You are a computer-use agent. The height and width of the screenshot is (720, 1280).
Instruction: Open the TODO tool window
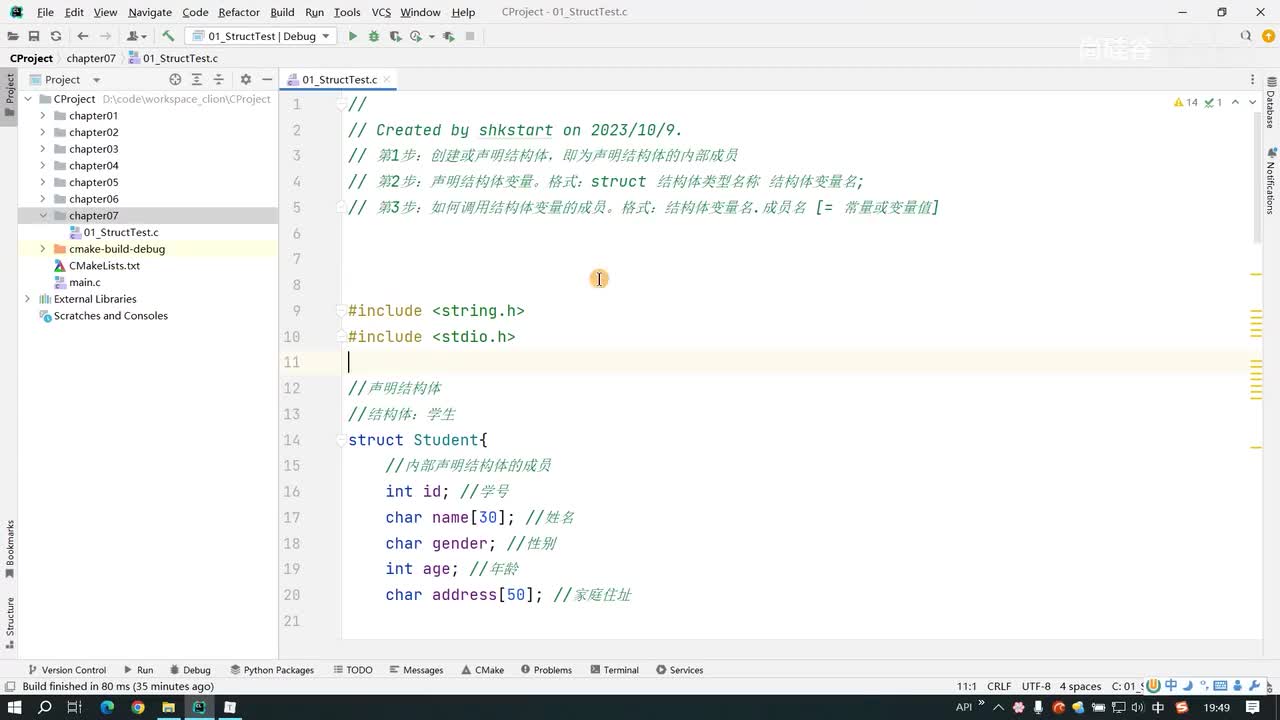pyautogui.click(x=353, y=670)
